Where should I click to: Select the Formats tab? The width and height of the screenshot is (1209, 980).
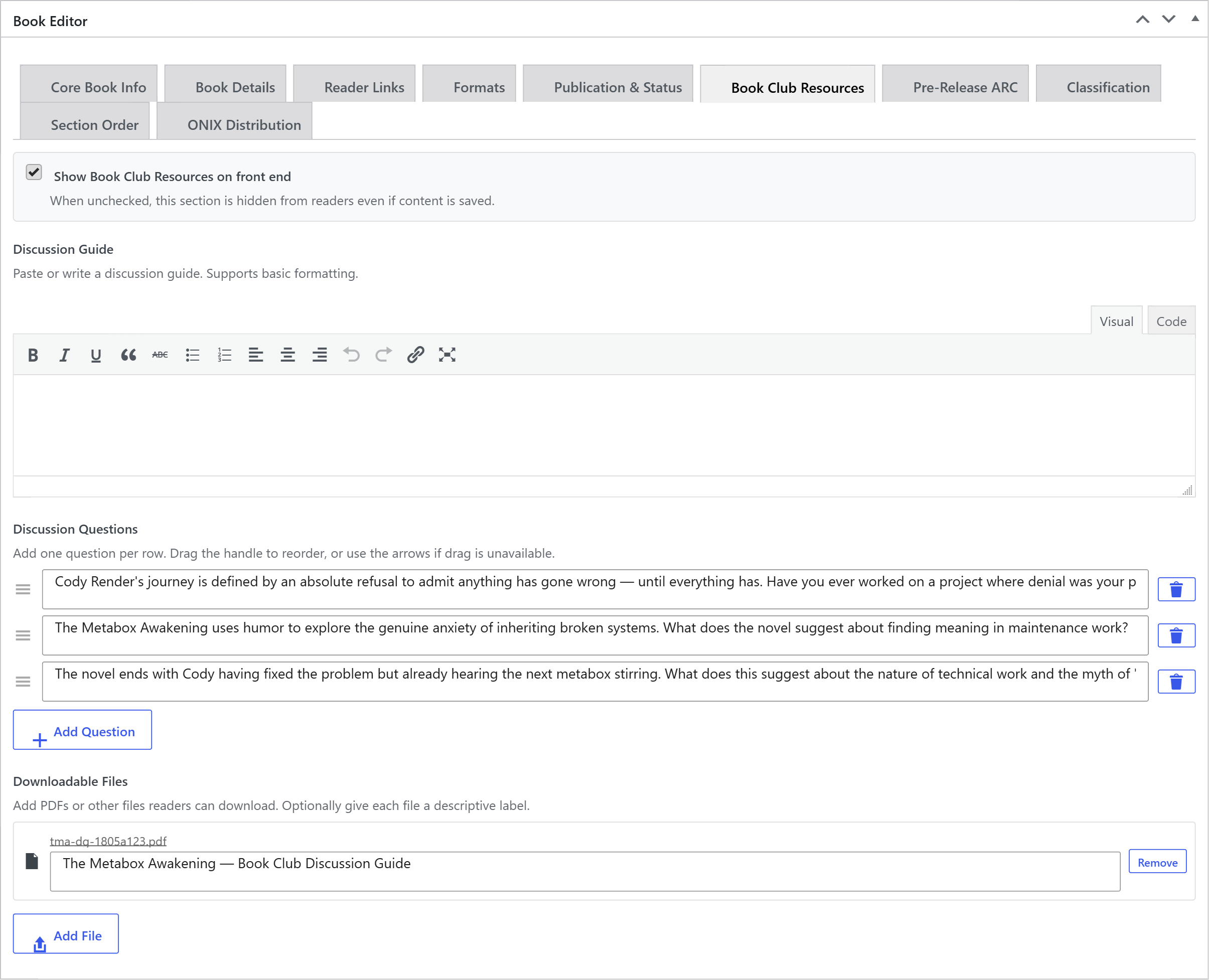tap(469, 84)
